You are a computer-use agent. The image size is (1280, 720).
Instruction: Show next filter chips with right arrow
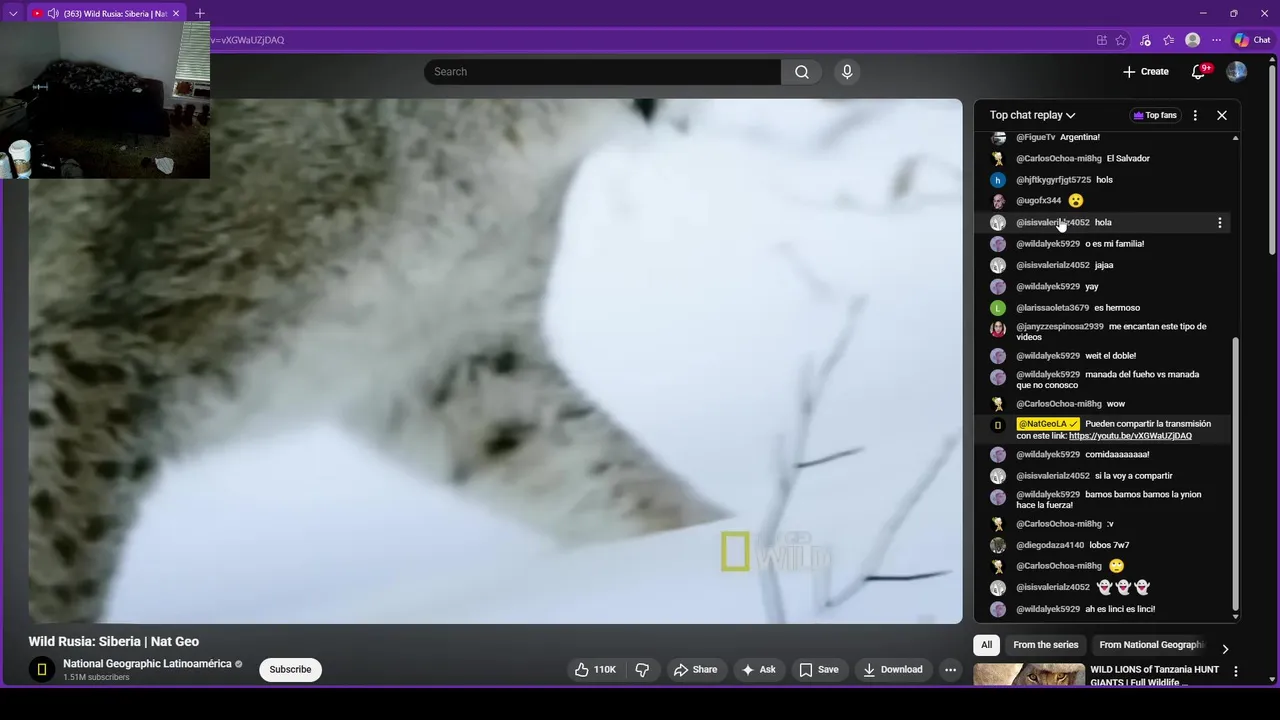(1225, 649)
